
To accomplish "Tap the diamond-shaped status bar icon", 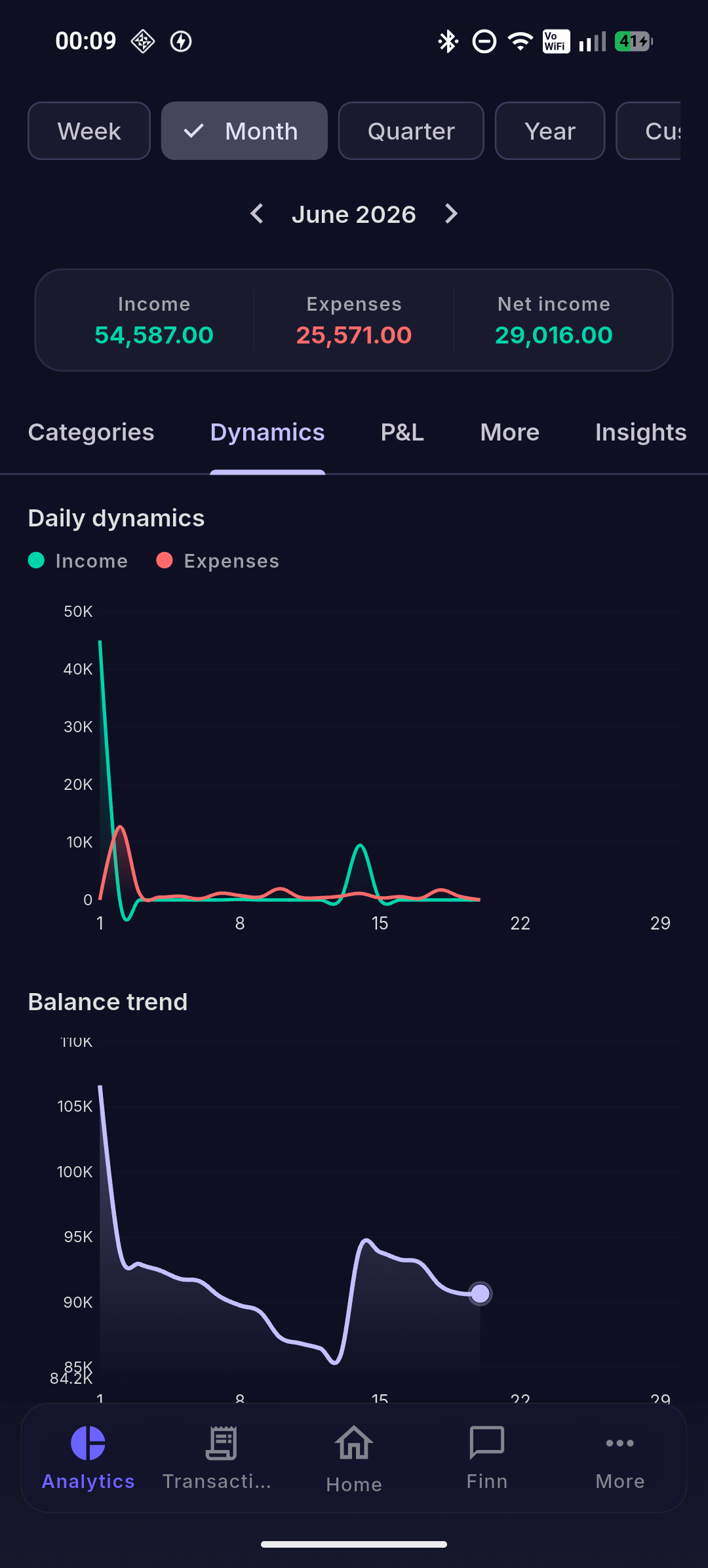I will tap(142, 41).
